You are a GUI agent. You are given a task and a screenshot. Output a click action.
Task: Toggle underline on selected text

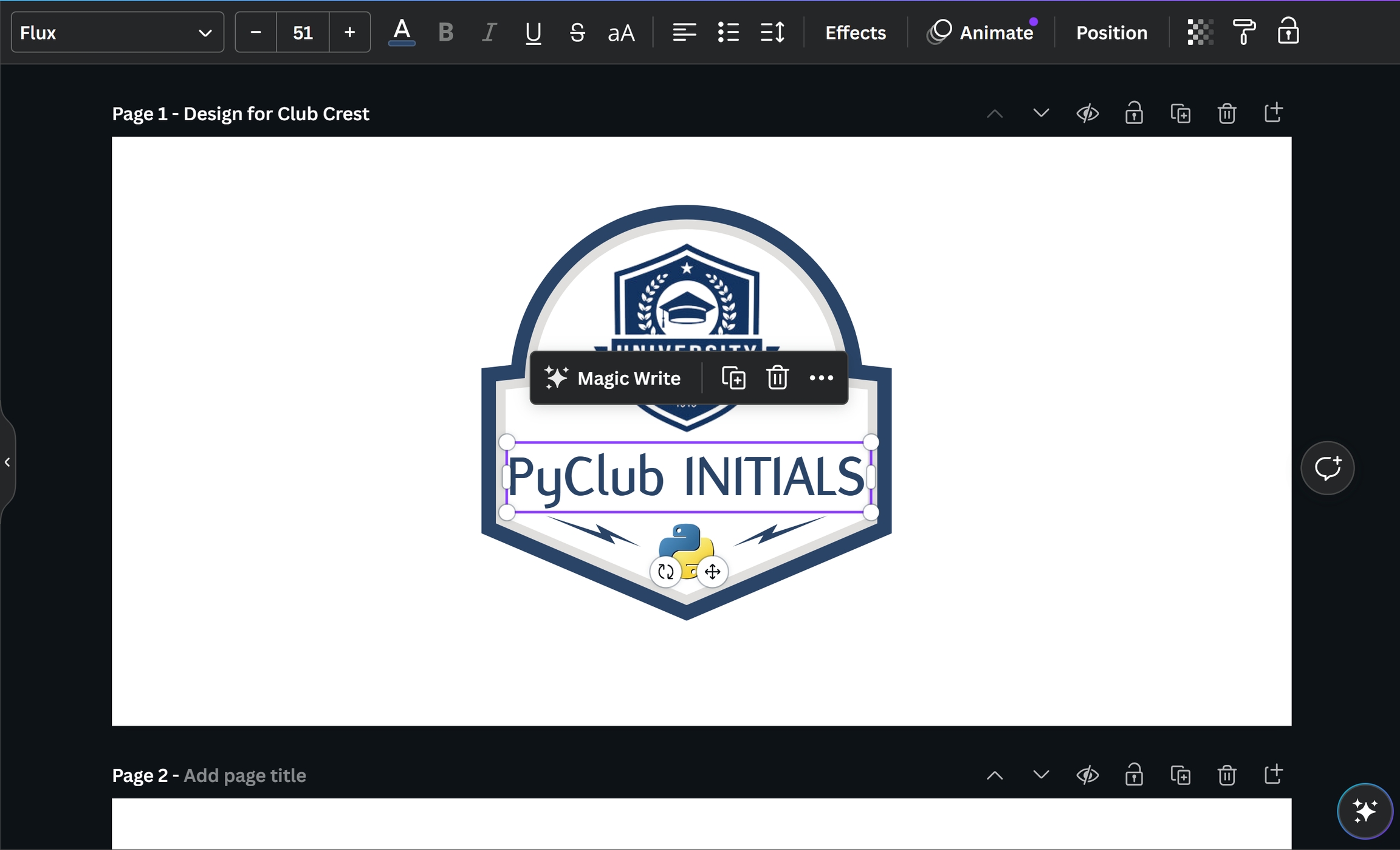point(533,32)
